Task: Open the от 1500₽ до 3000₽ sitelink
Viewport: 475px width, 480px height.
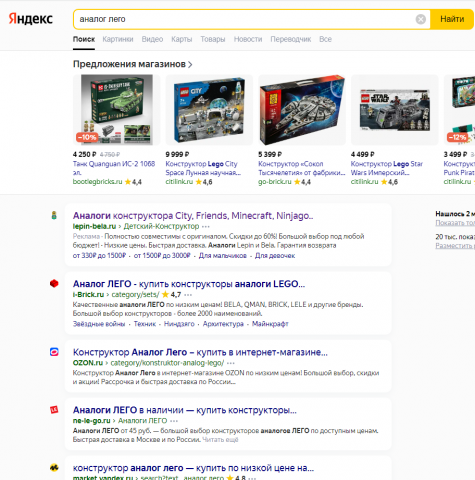Action: click(162, 256)
